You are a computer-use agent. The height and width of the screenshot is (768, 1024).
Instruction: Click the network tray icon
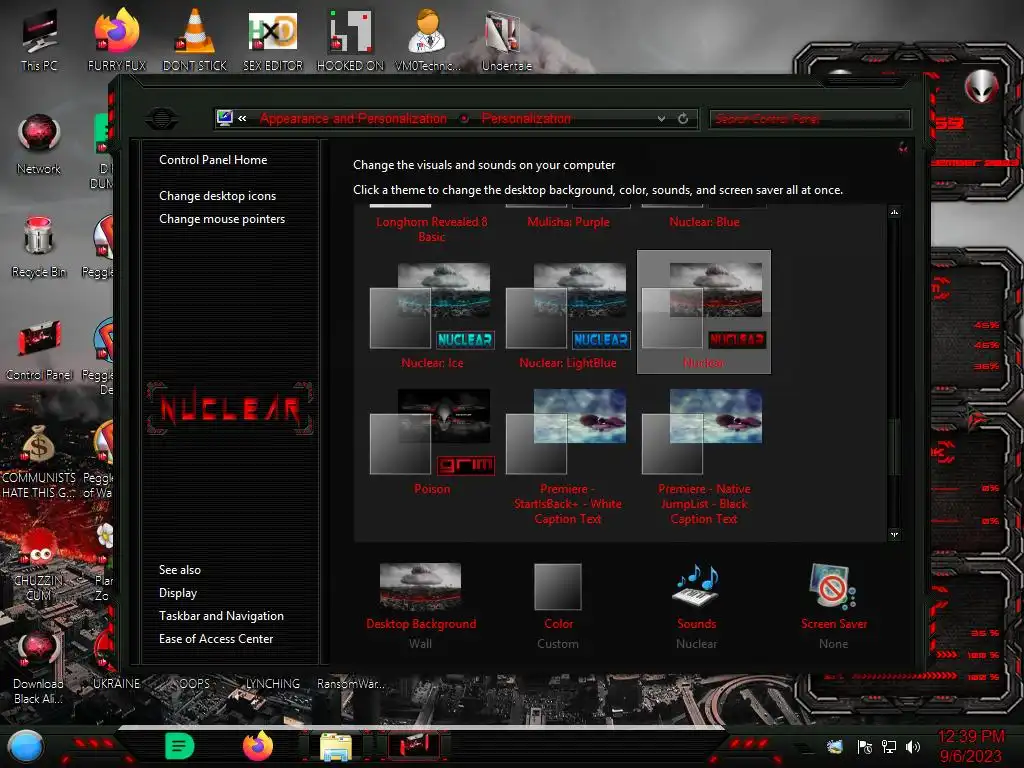click(x=888, y=746)
